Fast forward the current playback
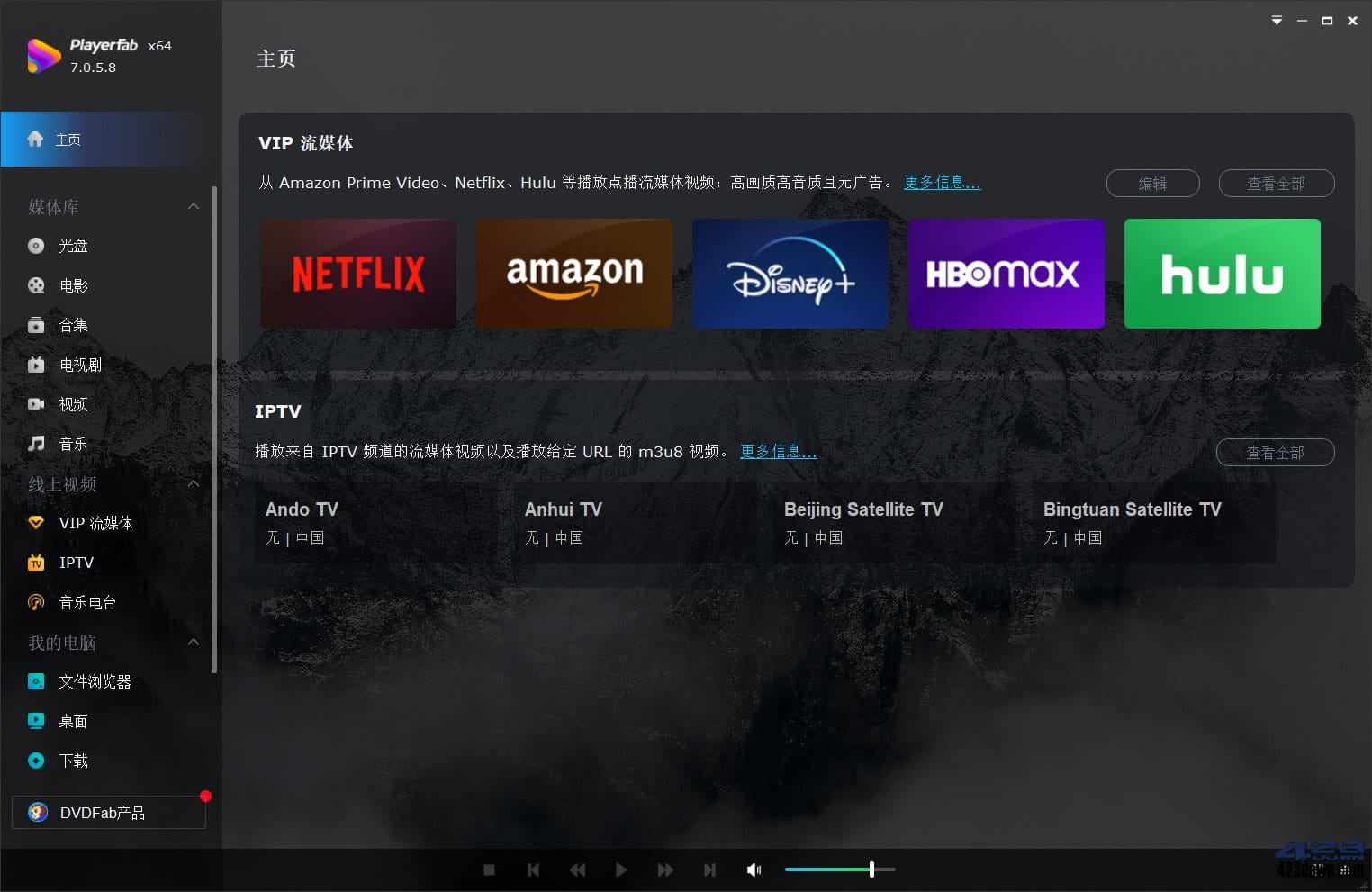 665,869
